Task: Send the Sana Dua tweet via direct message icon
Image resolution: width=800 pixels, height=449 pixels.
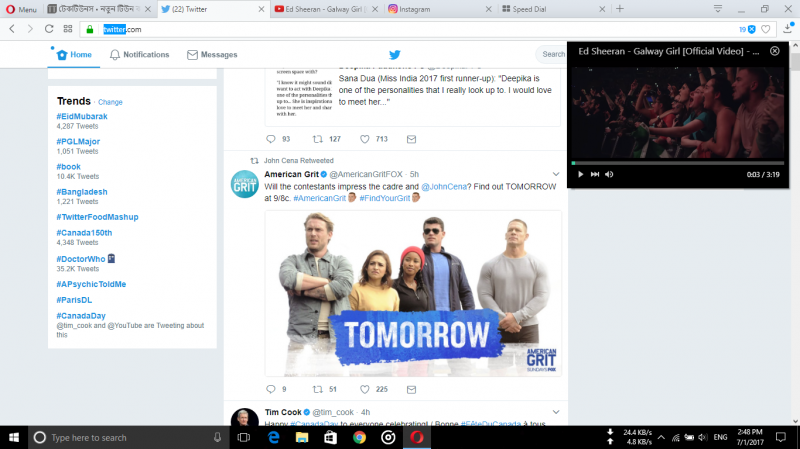Action: (x=411, y=139)
